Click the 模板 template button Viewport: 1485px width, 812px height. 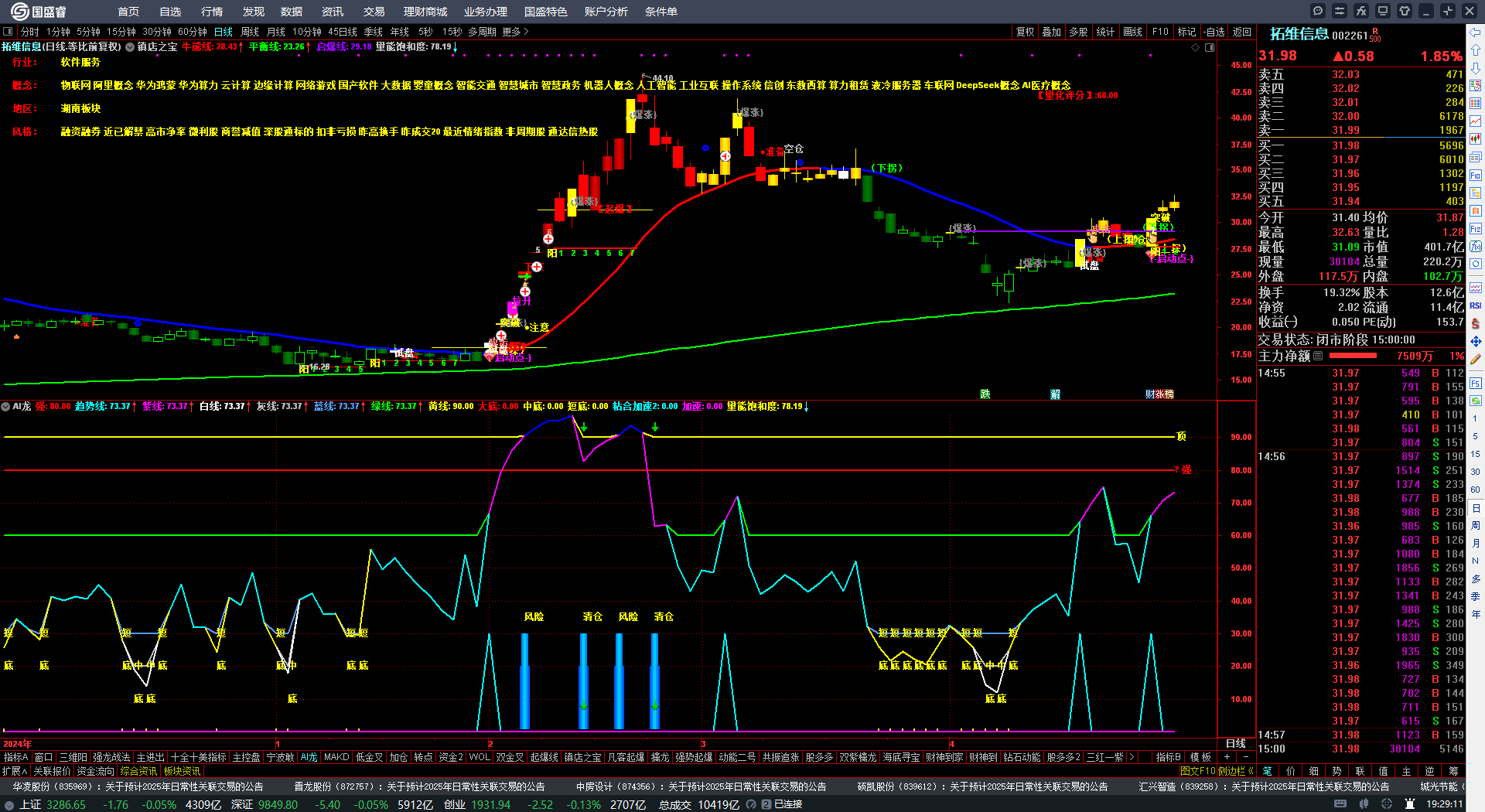tap(1200, 757)
